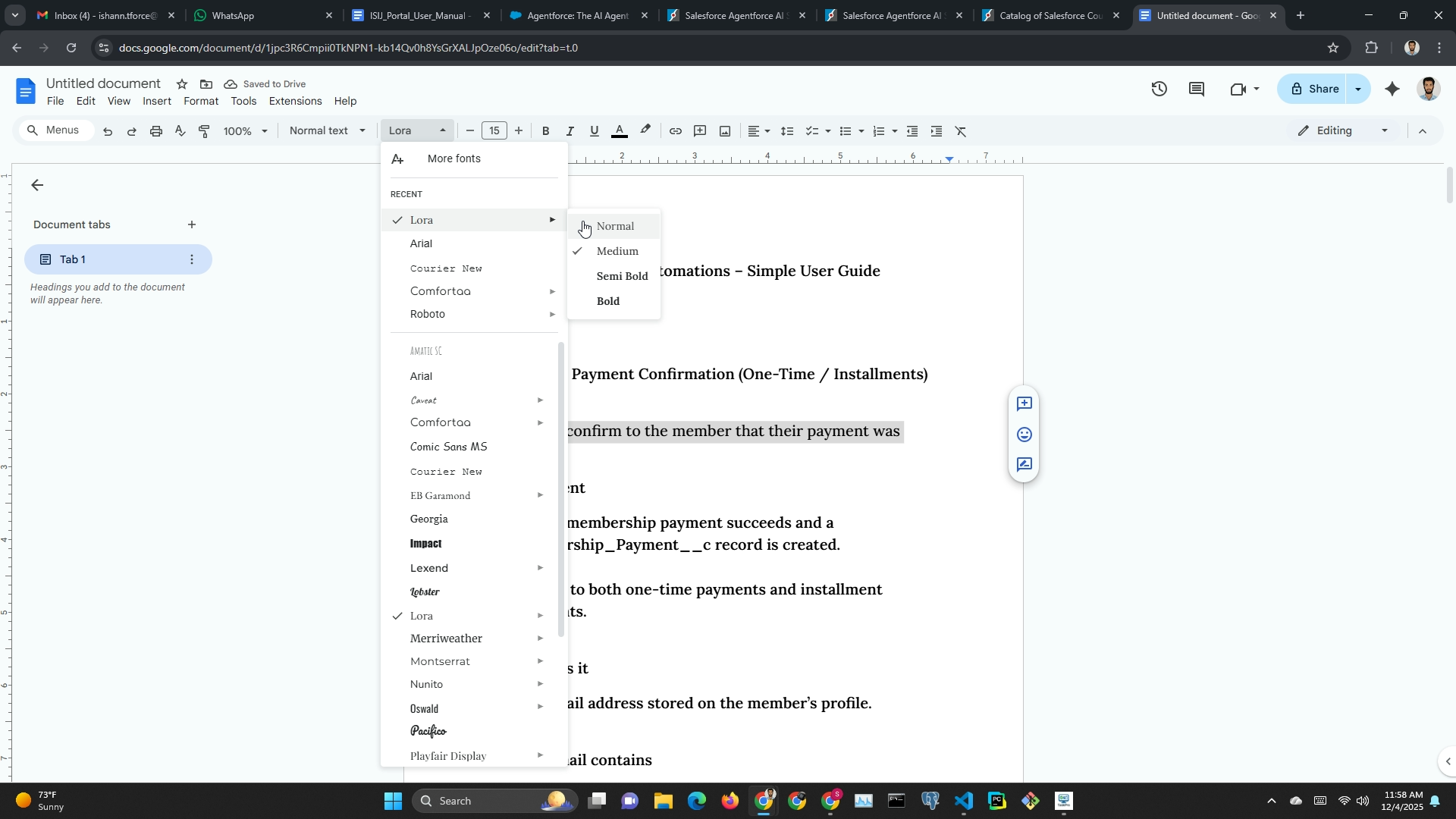
Task: Click the Bold formatting icon
Action: click(x=545, y=131)
